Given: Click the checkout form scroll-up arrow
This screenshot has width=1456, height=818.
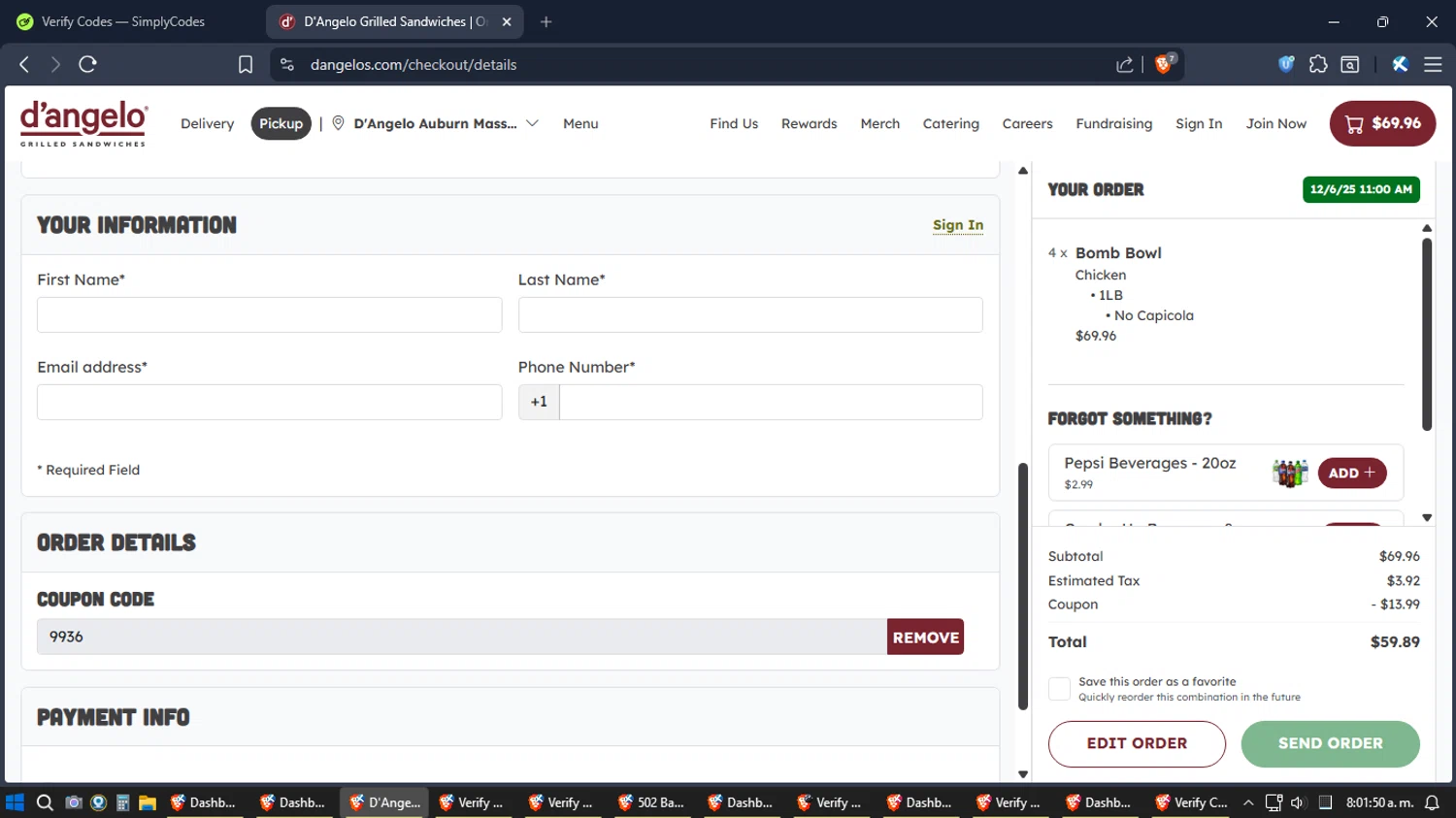Looking at the screenshot, I should [1023, 171].
